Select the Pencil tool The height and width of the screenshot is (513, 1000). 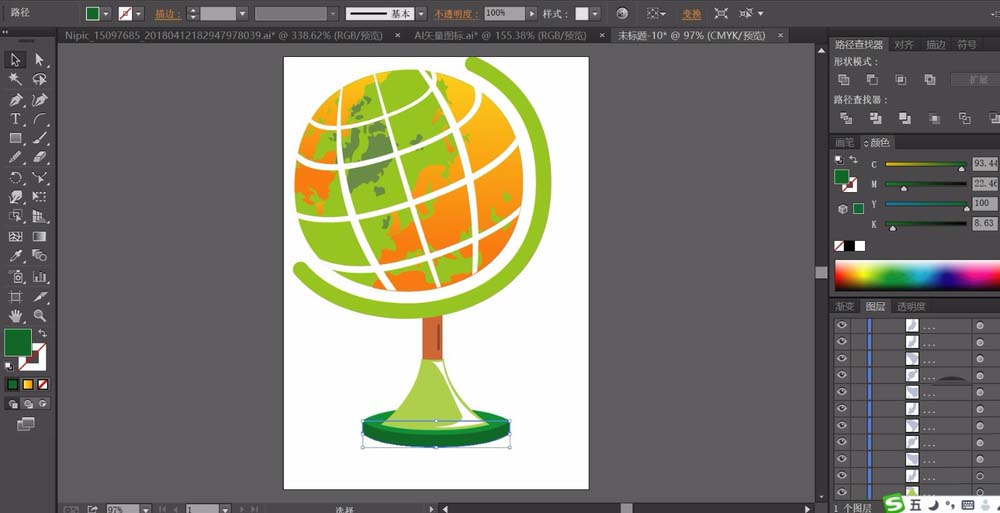coord(15,157)
